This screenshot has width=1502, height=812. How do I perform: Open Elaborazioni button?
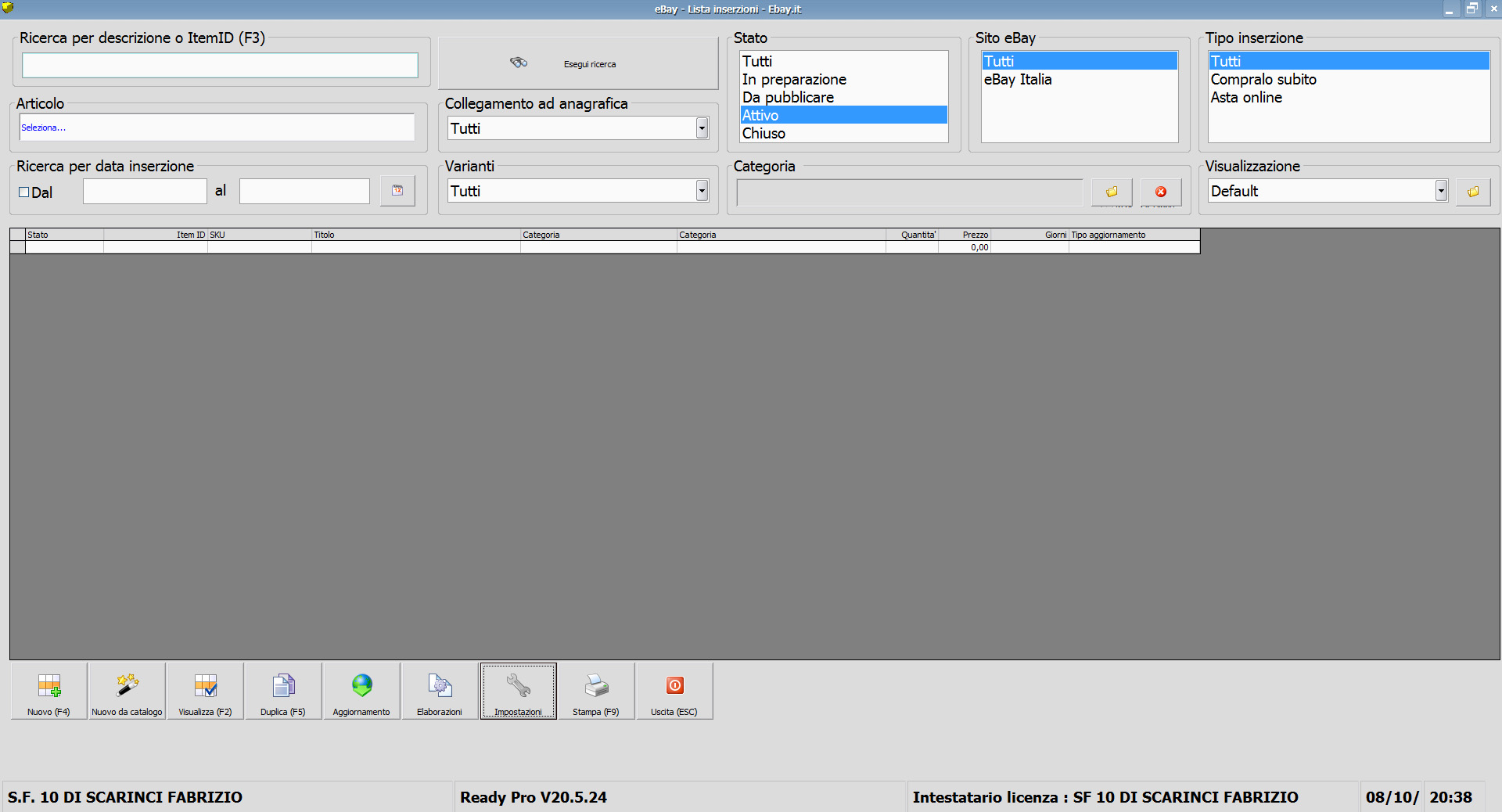[x=440, y=691]
